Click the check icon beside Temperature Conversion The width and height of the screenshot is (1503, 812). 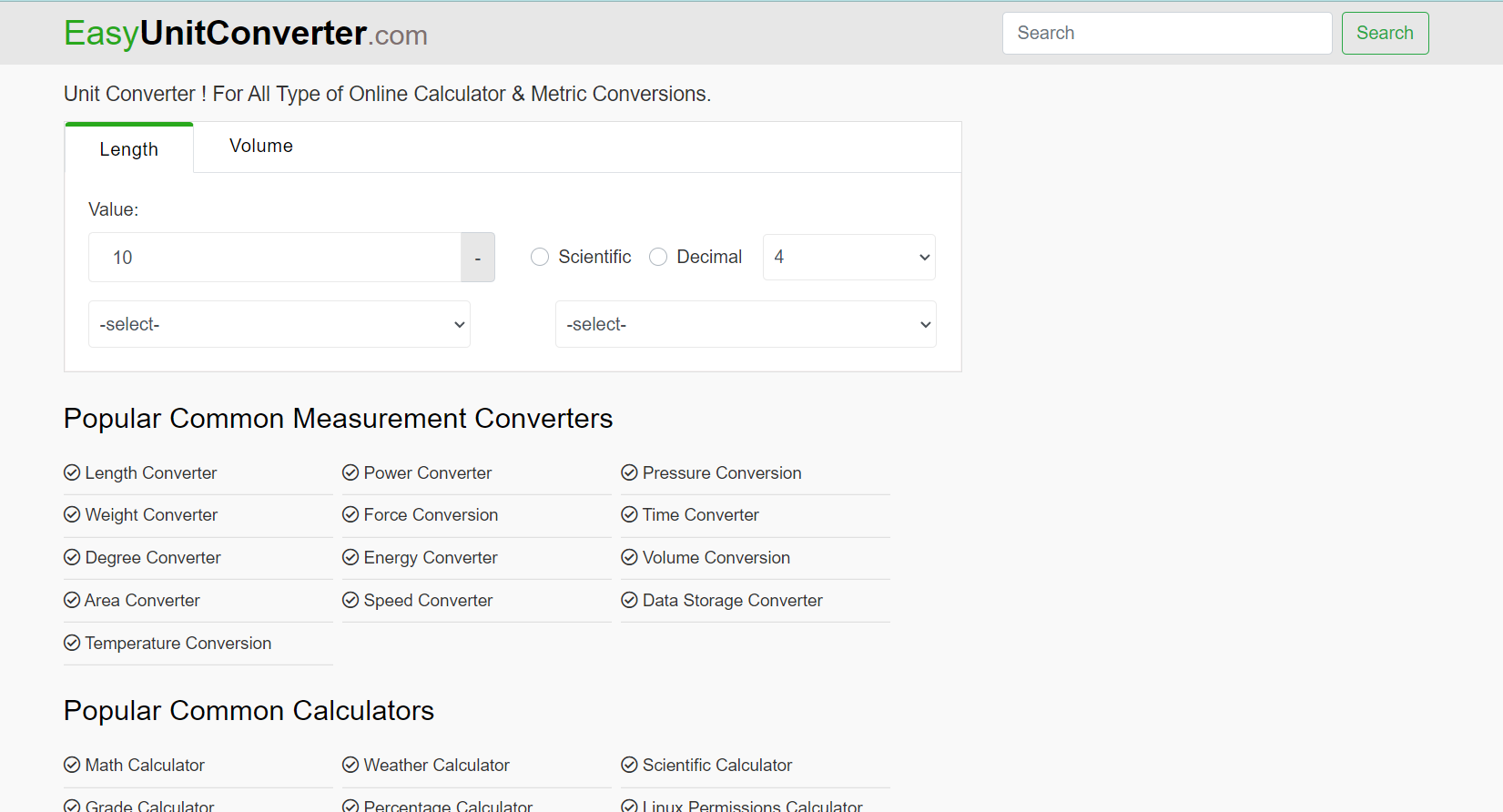point(72,643)
